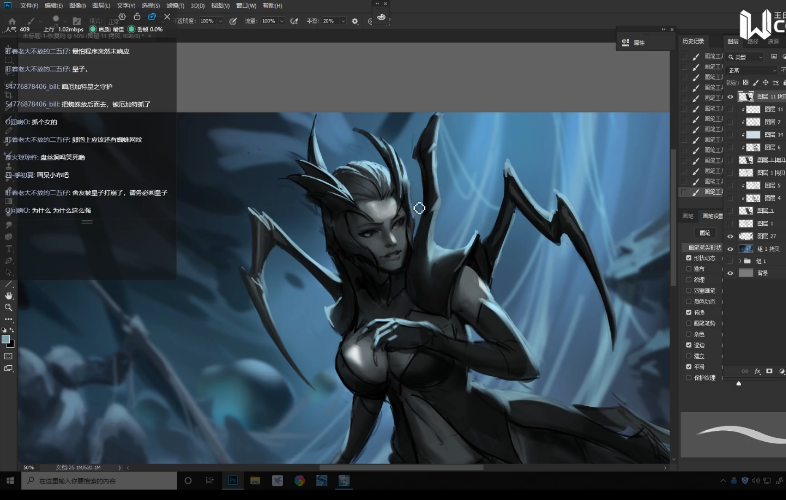Open the brush preset picker arrow

click(65, 21)
